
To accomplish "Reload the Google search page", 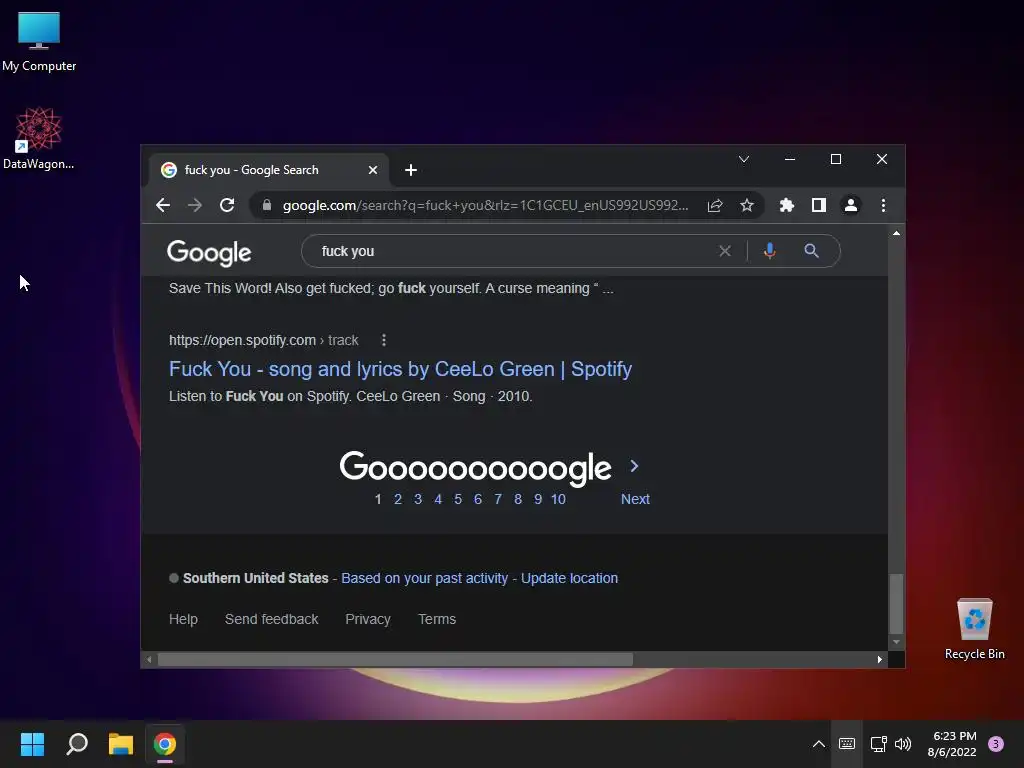I will tap(227, 205).
